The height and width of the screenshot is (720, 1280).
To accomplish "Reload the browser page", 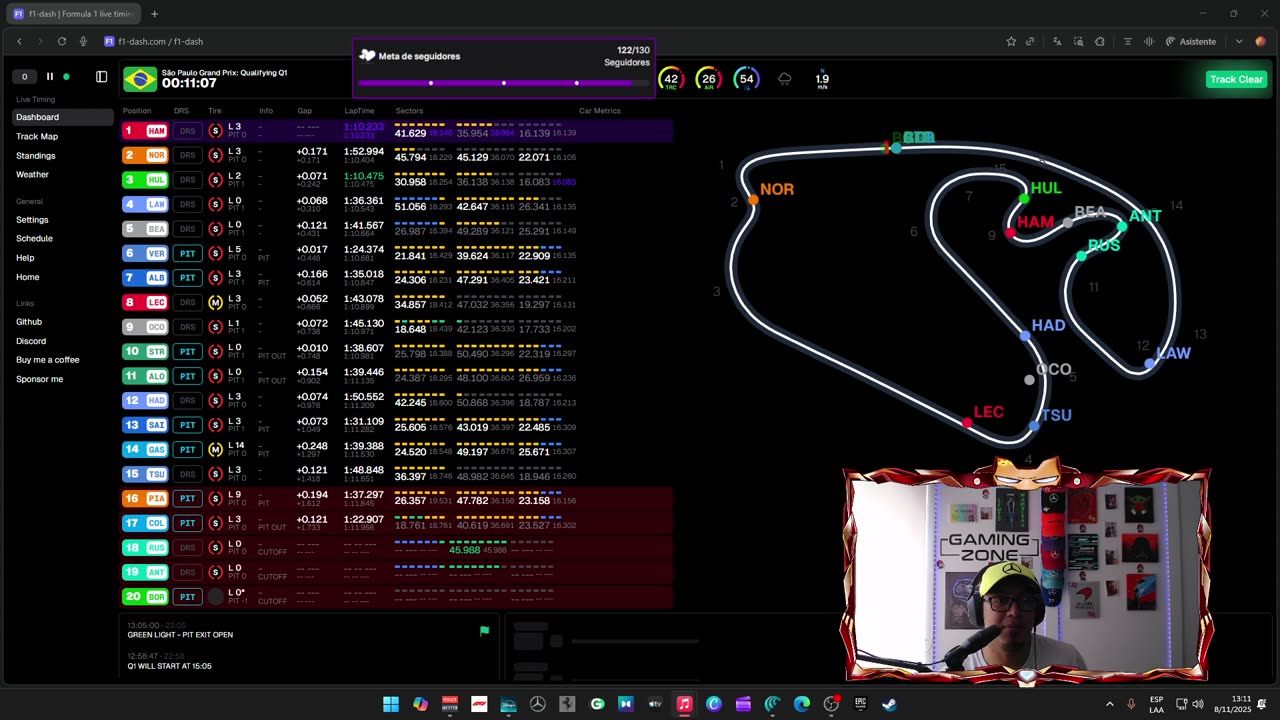I will (x=62, y=41).
